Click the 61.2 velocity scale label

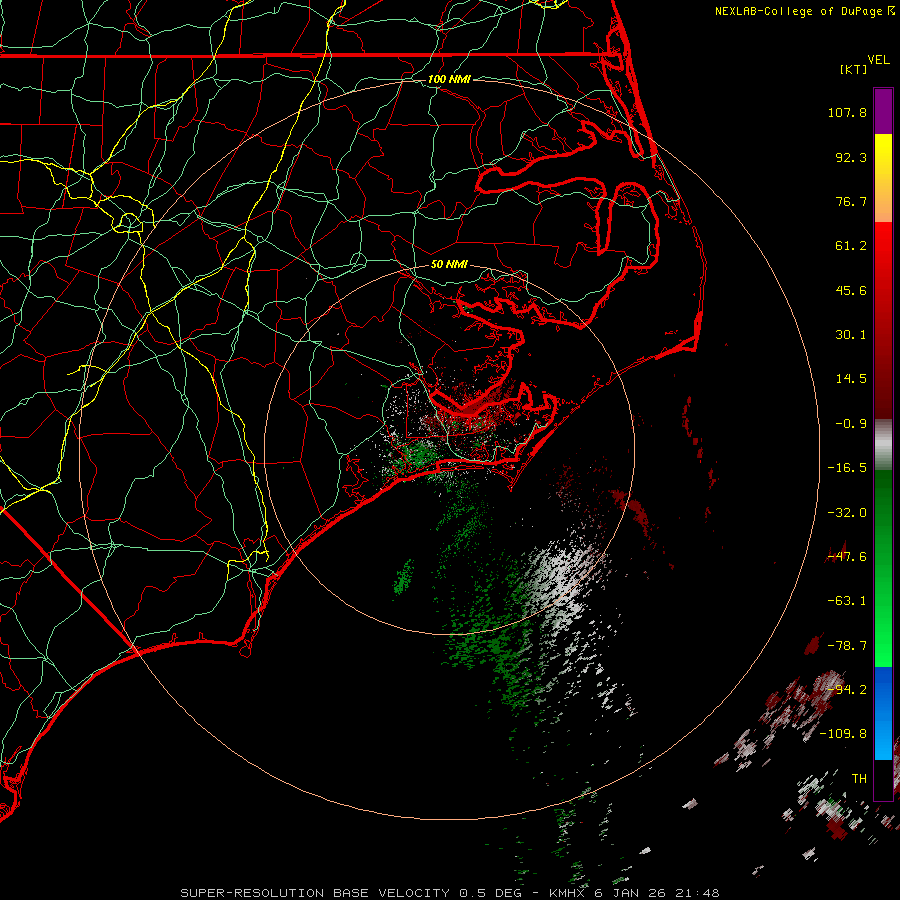[x=851, y=246]
